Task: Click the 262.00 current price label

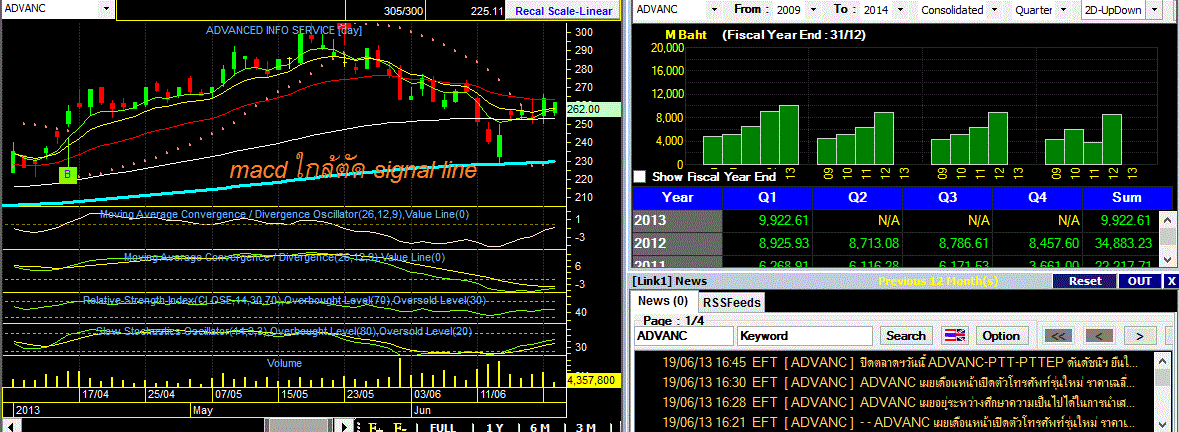Action: (593, 109)
